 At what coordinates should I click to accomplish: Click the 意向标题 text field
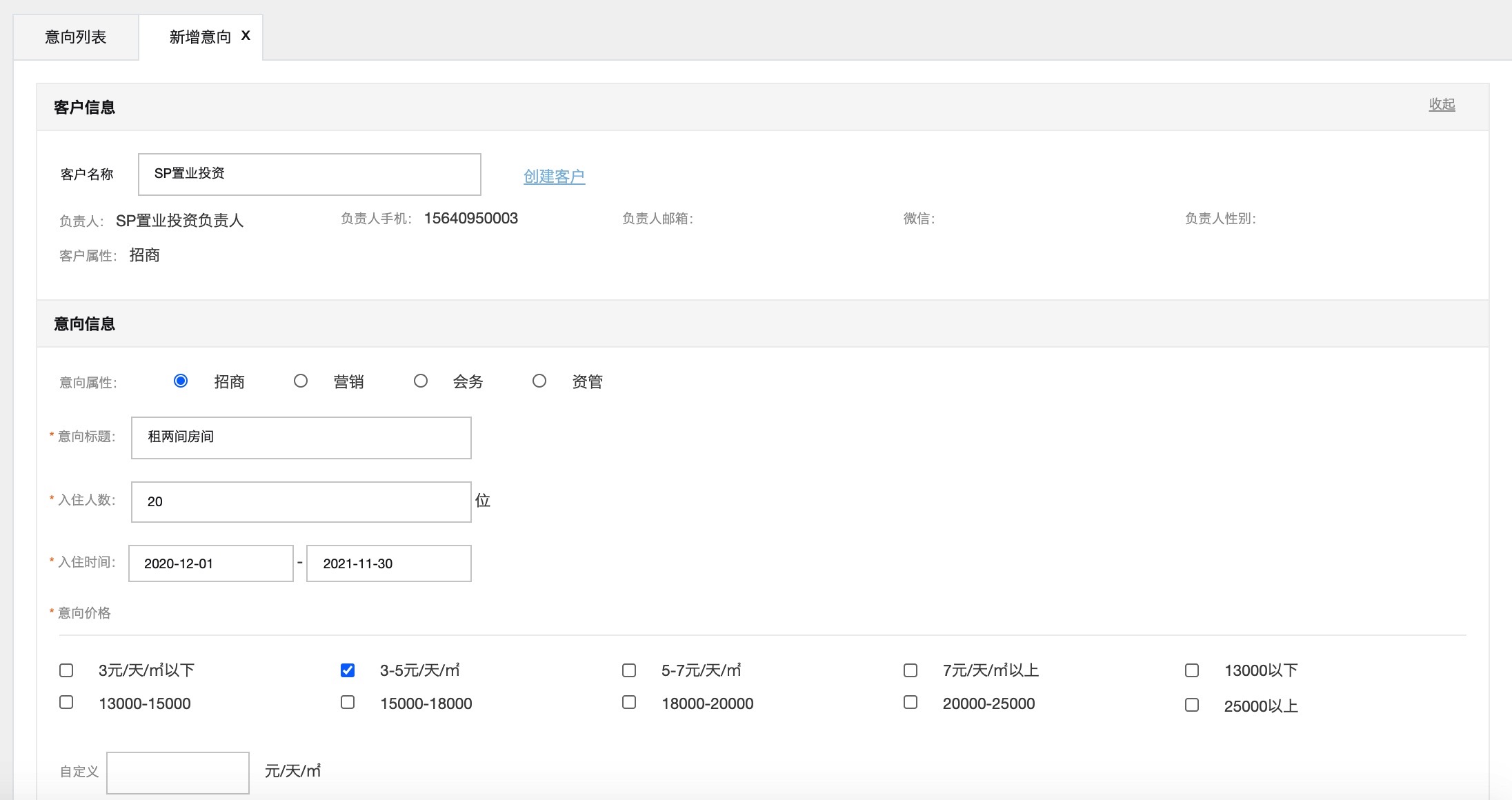301,437
